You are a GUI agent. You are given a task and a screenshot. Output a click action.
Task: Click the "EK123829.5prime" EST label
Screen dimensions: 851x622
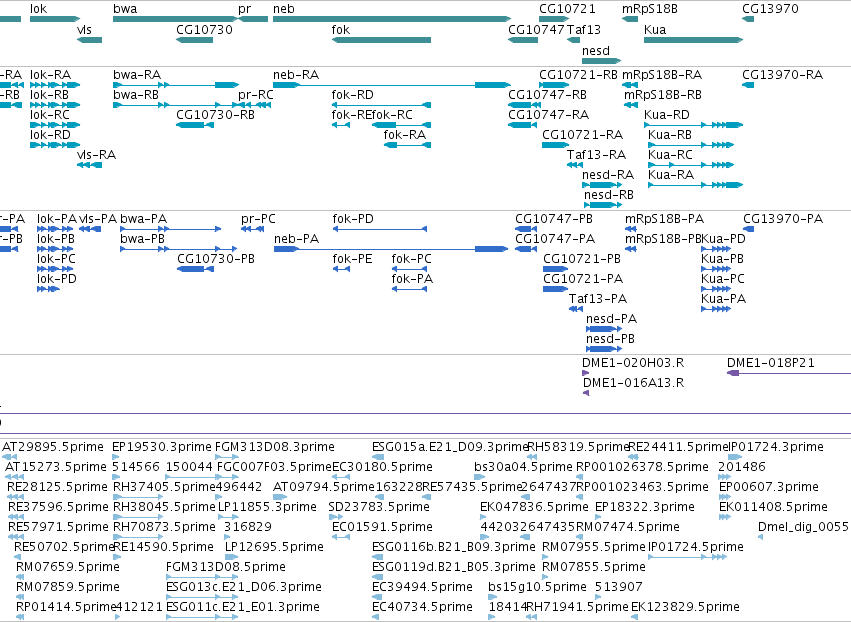(685, 606)
